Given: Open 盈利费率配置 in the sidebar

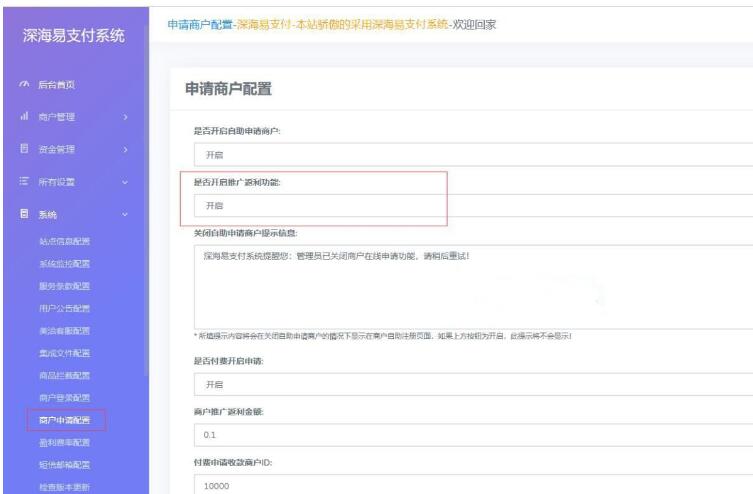Looking at the screenshot, I should tap(64, 442).
